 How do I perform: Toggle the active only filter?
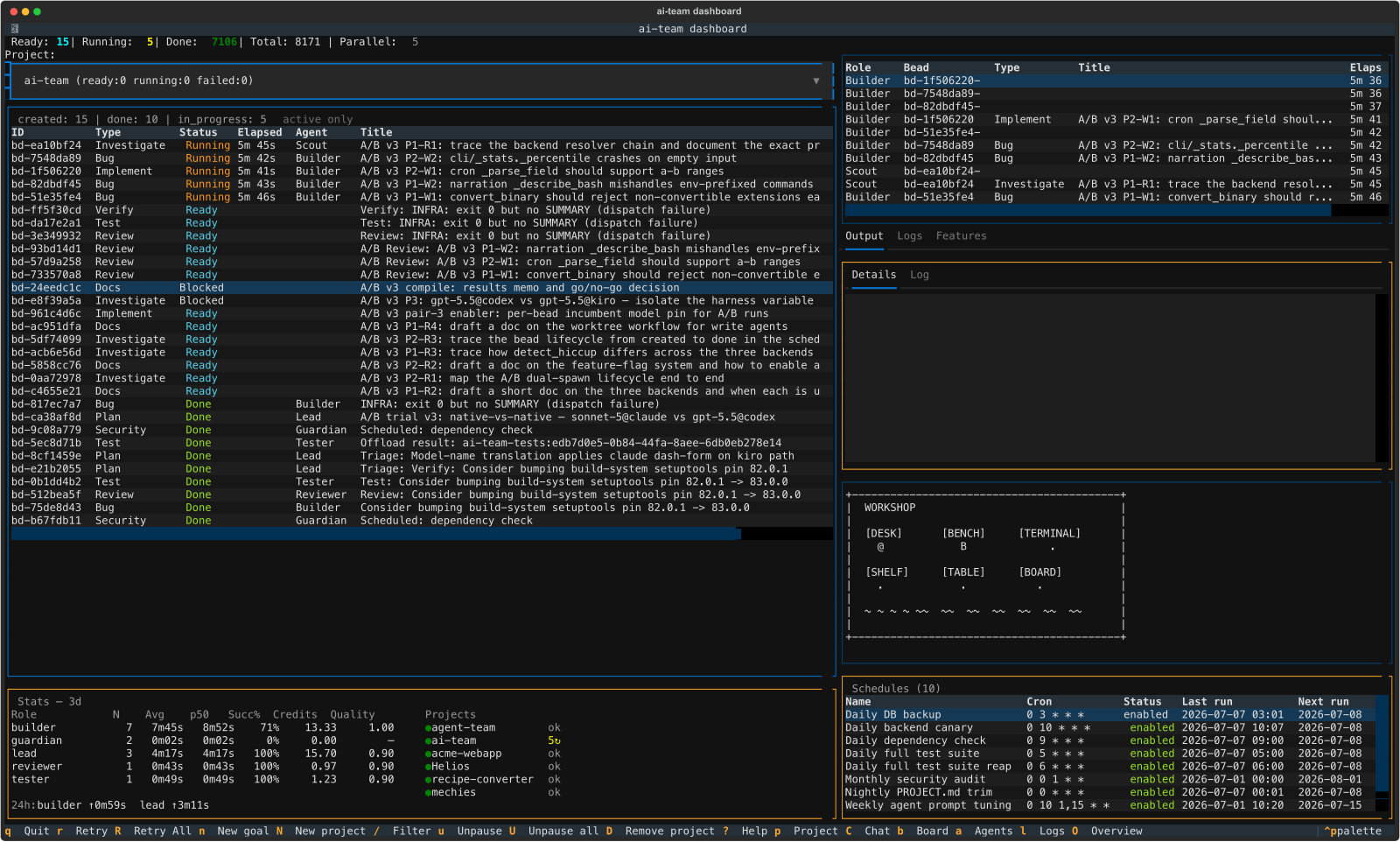click(317, 119)
